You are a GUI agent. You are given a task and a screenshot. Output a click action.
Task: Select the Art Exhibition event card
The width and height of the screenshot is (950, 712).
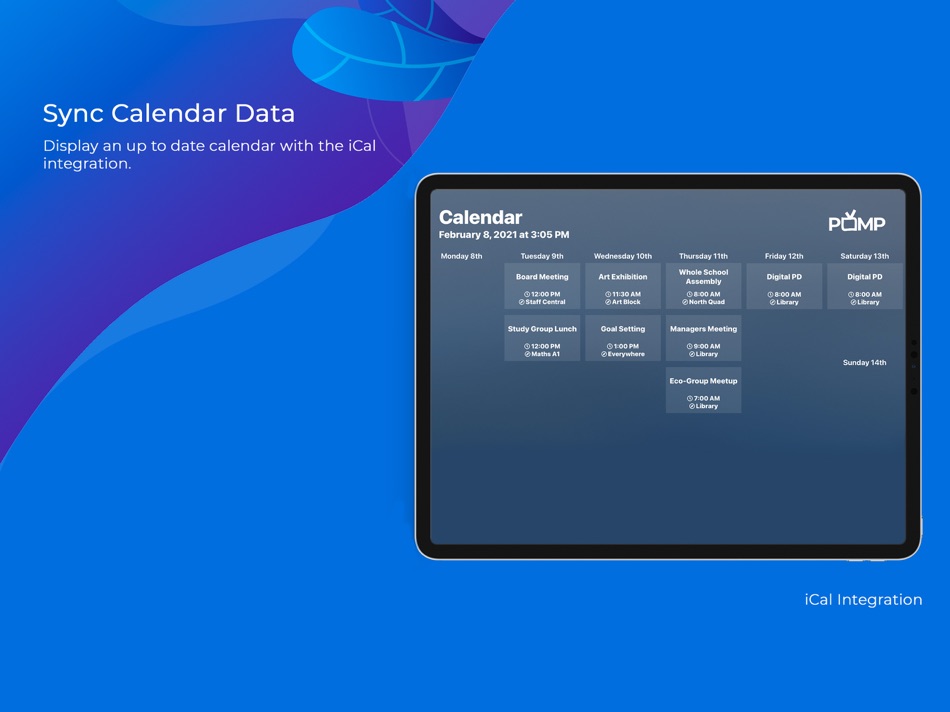pos(623,286)
